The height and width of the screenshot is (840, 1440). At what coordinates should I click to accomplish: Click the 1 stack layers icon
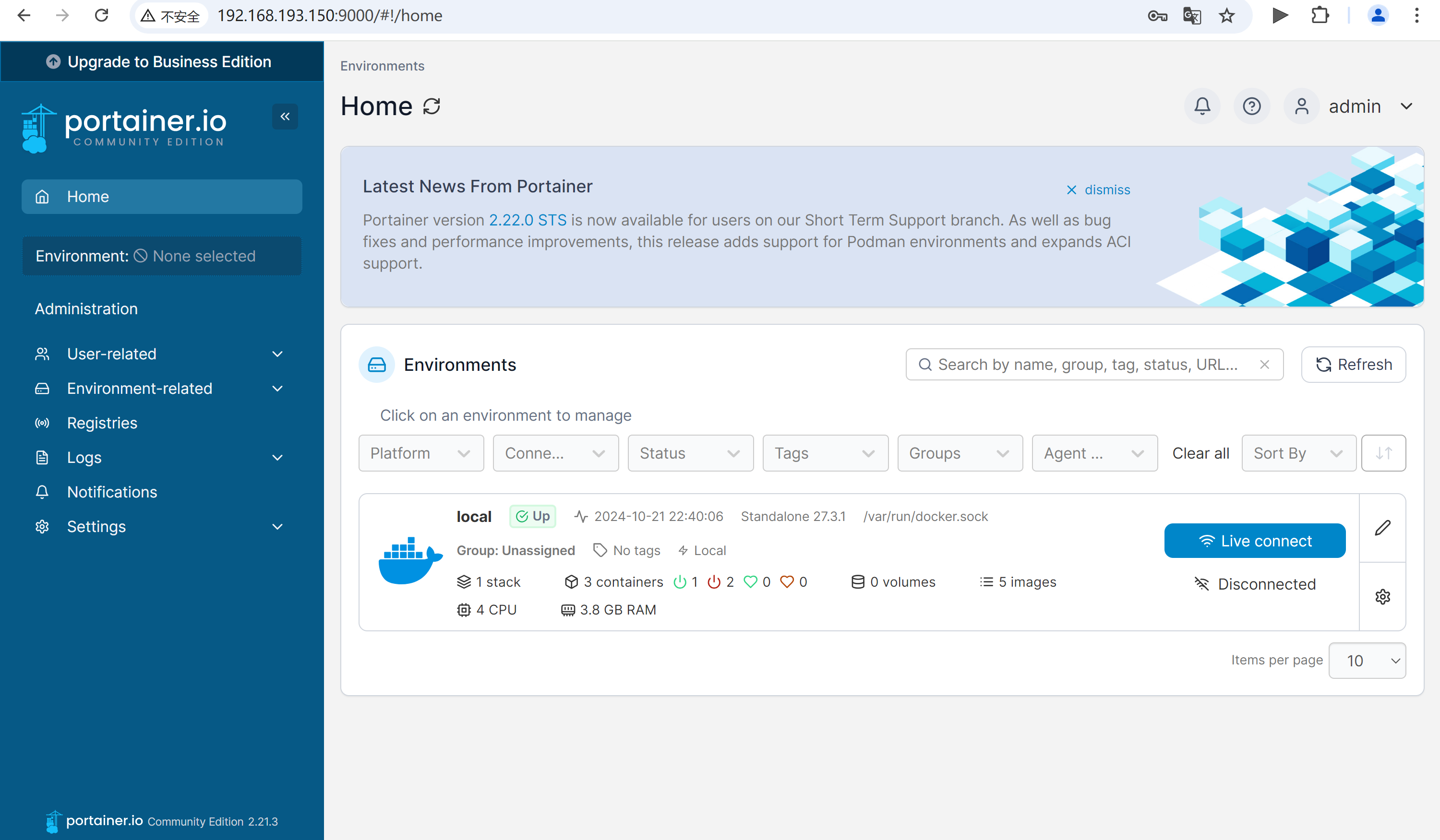464,582
